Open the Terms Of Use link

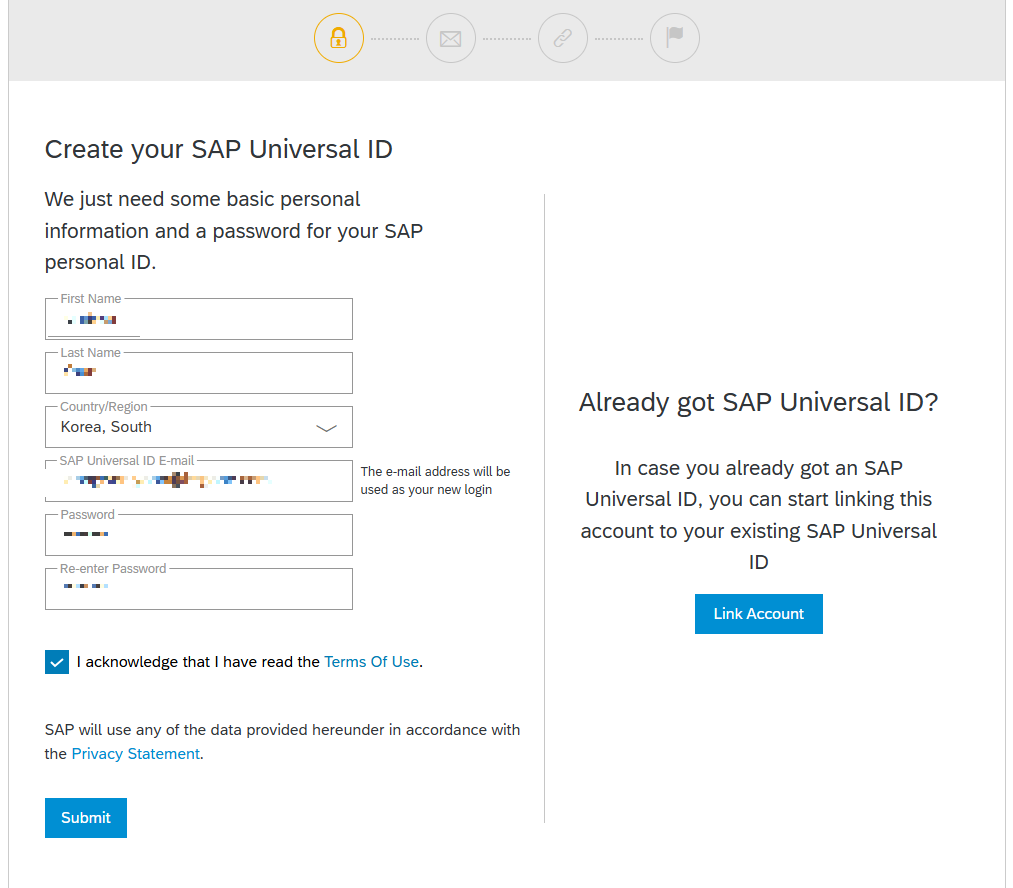coord(371,662)
